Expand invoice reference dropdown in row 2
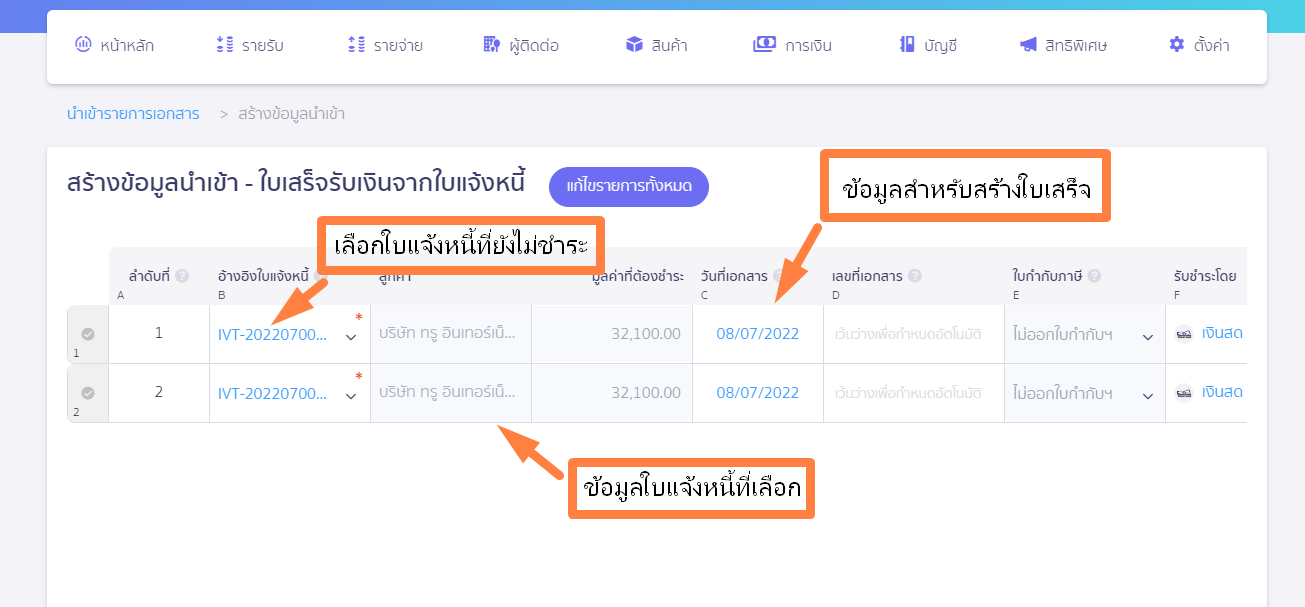 (351, 396)
